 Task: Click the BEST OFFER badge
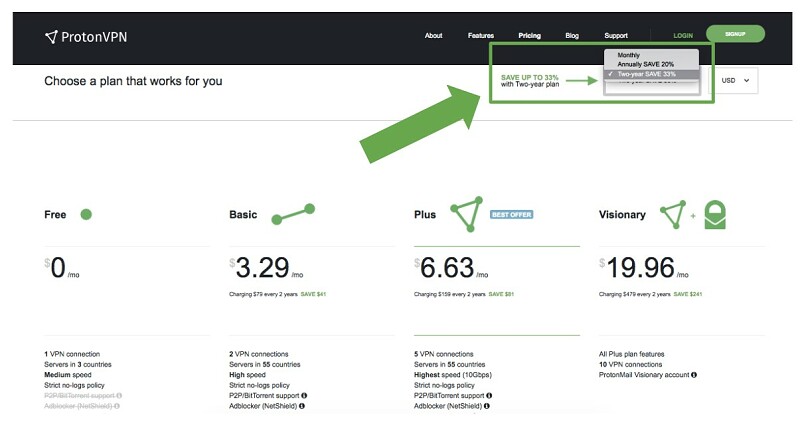511,214
